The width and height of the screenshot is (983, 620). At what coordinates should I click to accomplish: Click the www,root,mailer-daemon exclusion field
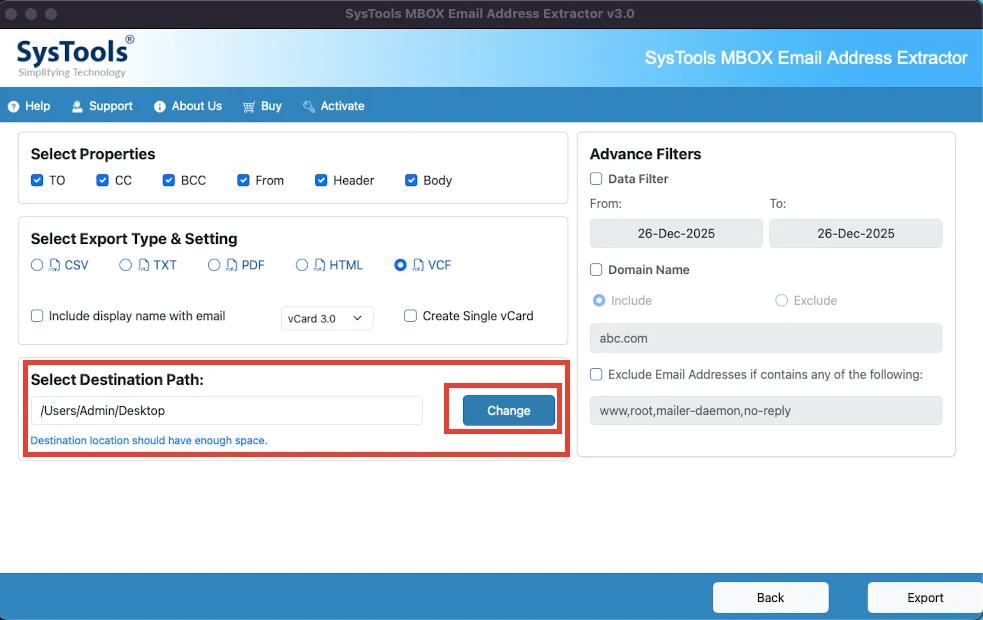point(765,411)
